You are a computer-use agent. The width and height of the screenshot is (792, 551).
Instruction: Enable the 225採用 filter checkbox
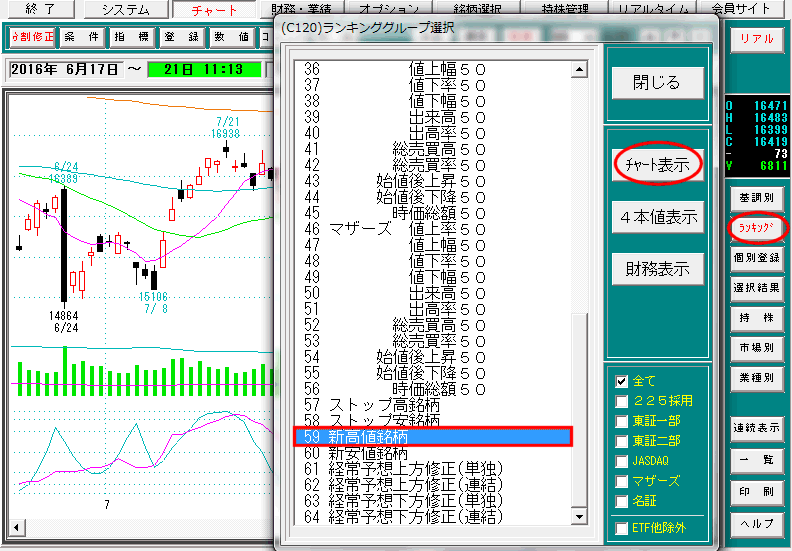tap(622, 401)
